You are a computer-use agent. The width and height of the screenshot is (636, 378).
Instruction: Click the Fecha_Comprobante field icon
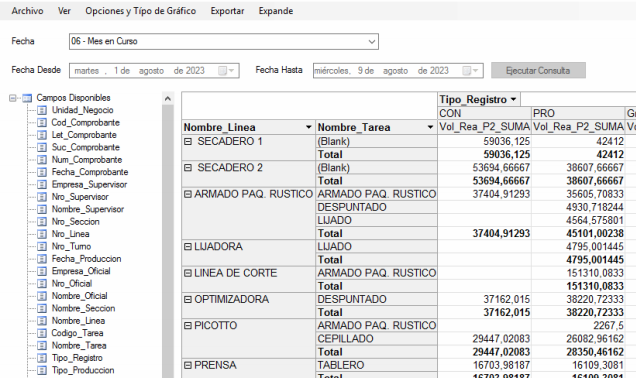[x=42, y=172]
